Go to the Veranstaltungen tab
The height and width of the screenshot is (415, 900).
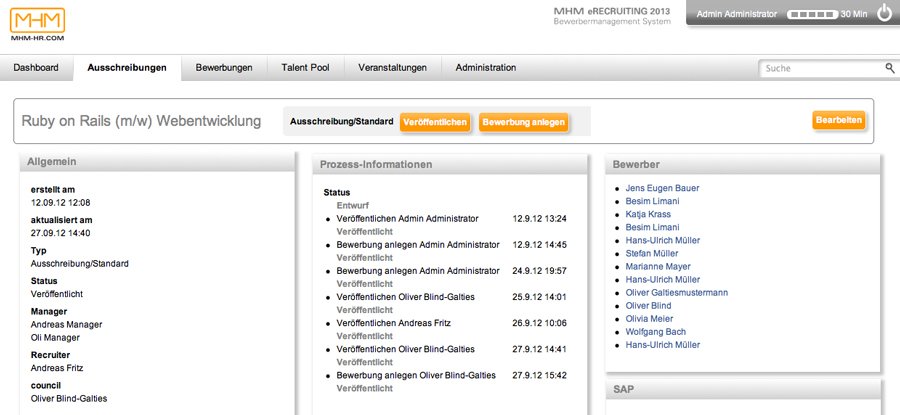tap(392, 68)
